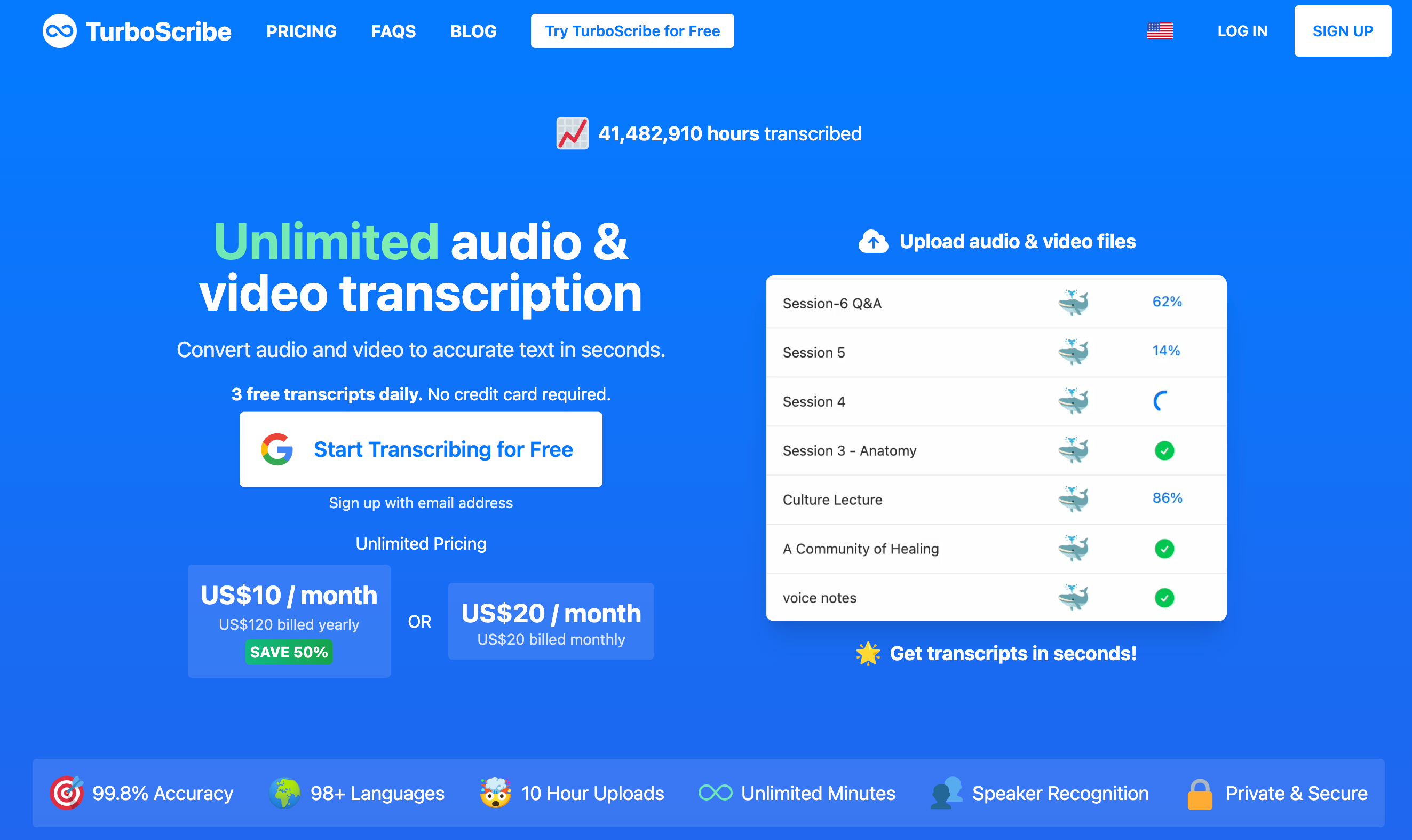Viewport: 1412px width, 840px height.
Task: Click the Session 4 file name
Action: [x=813, y=402]
